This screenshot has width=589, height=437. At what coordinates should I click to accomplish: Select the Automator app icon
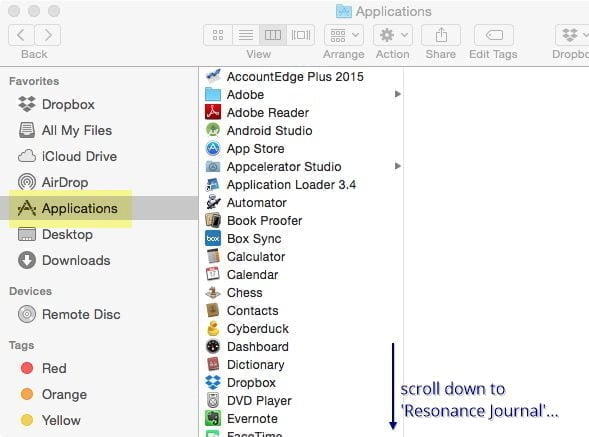[213, 203]
